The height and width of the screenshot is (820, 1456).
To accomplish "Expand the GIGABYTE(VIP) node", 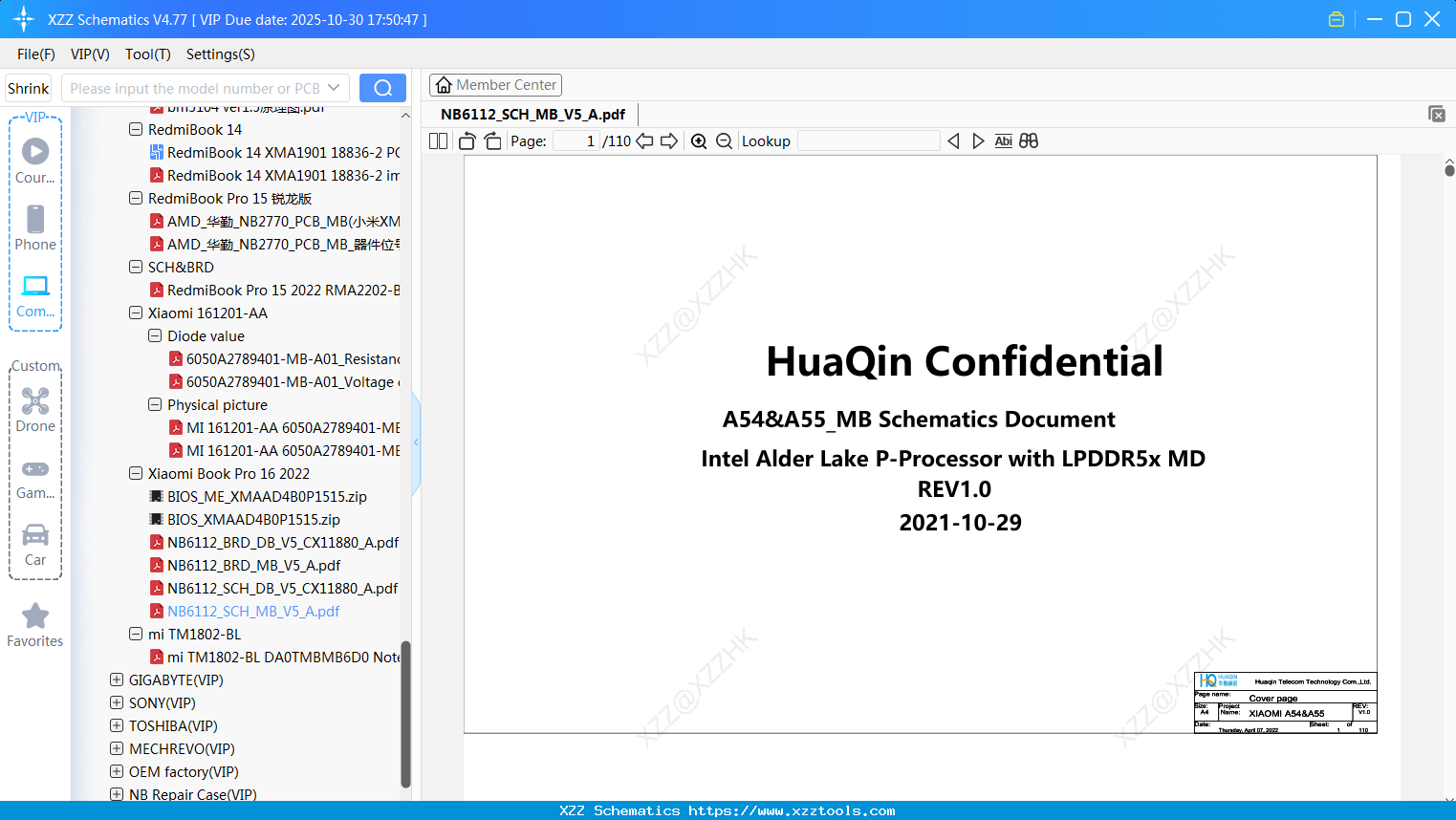I will [117, 680].
